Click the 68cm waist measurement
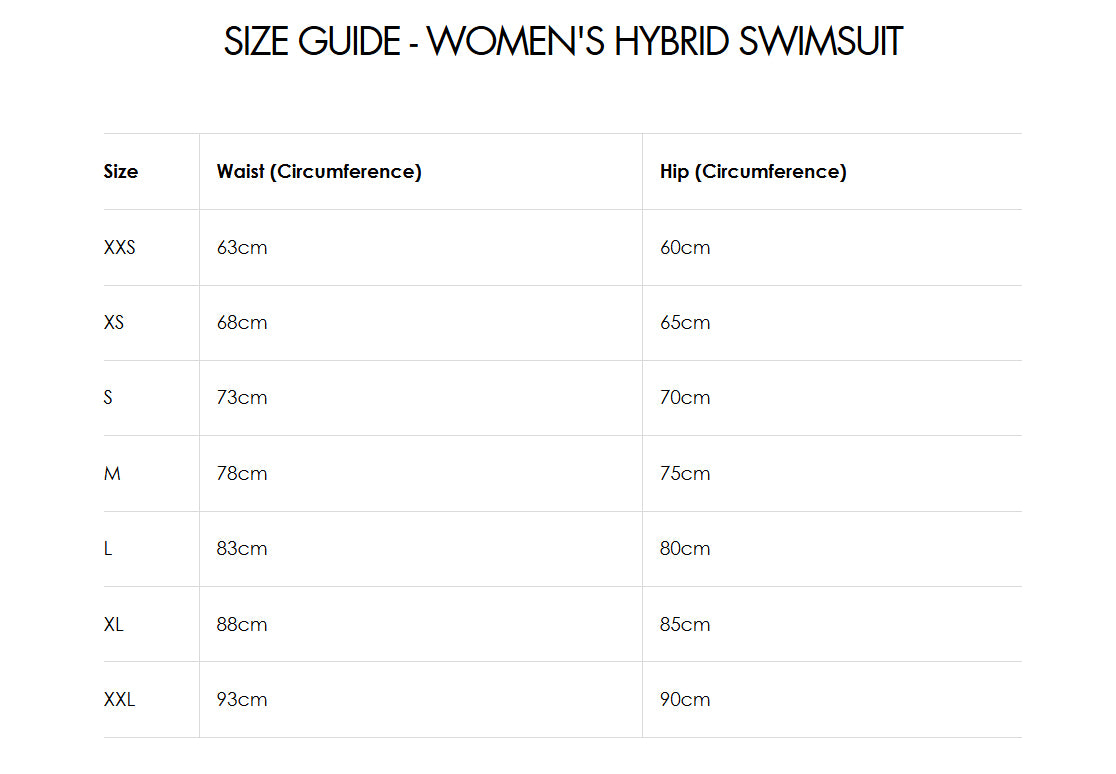Image resolution: width=1116 pixels, height=774 pixels. 242,322
